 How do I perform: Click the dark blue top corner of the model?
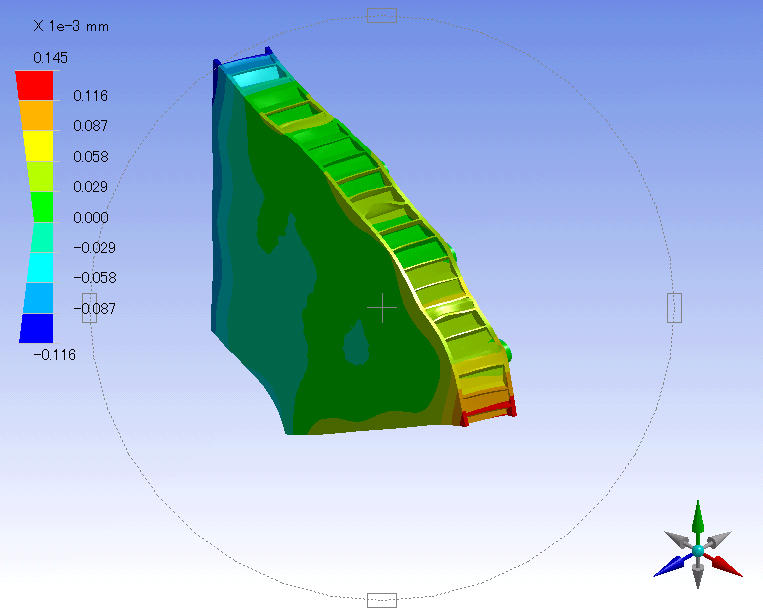tap(217, 66)
